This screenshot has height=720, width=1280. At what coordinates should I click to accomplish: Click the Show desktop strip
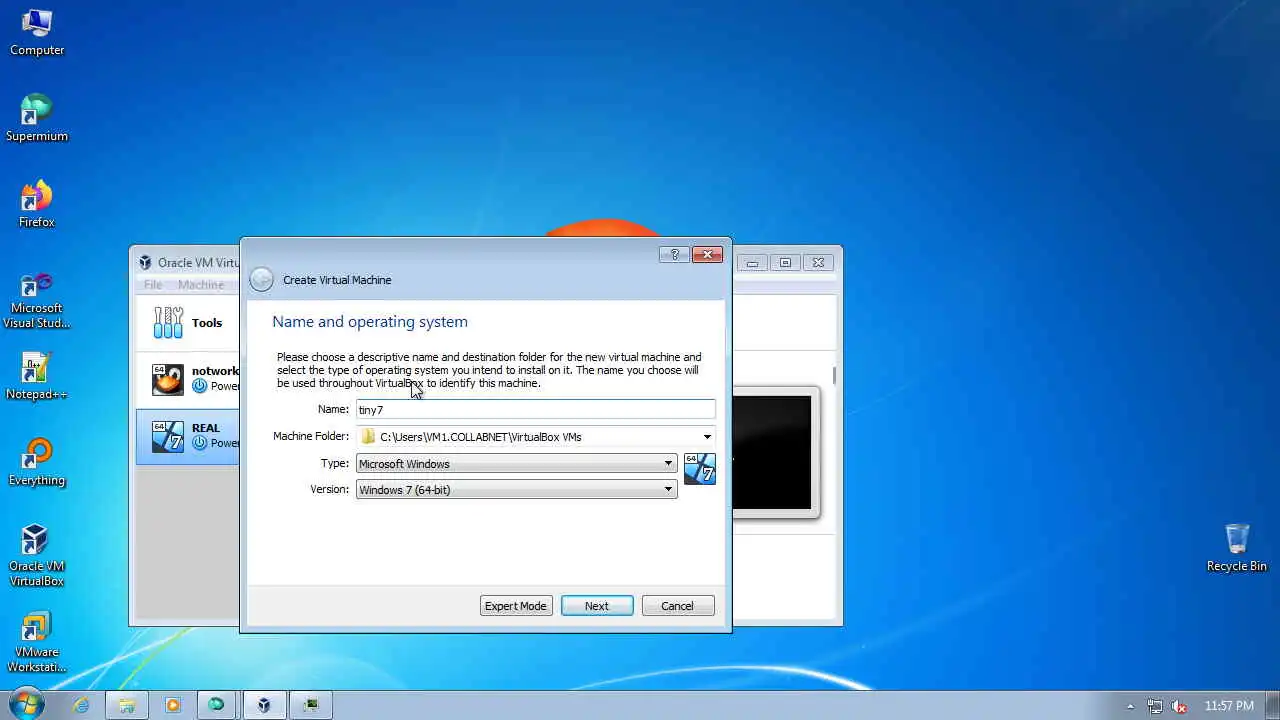(1273, 705)
